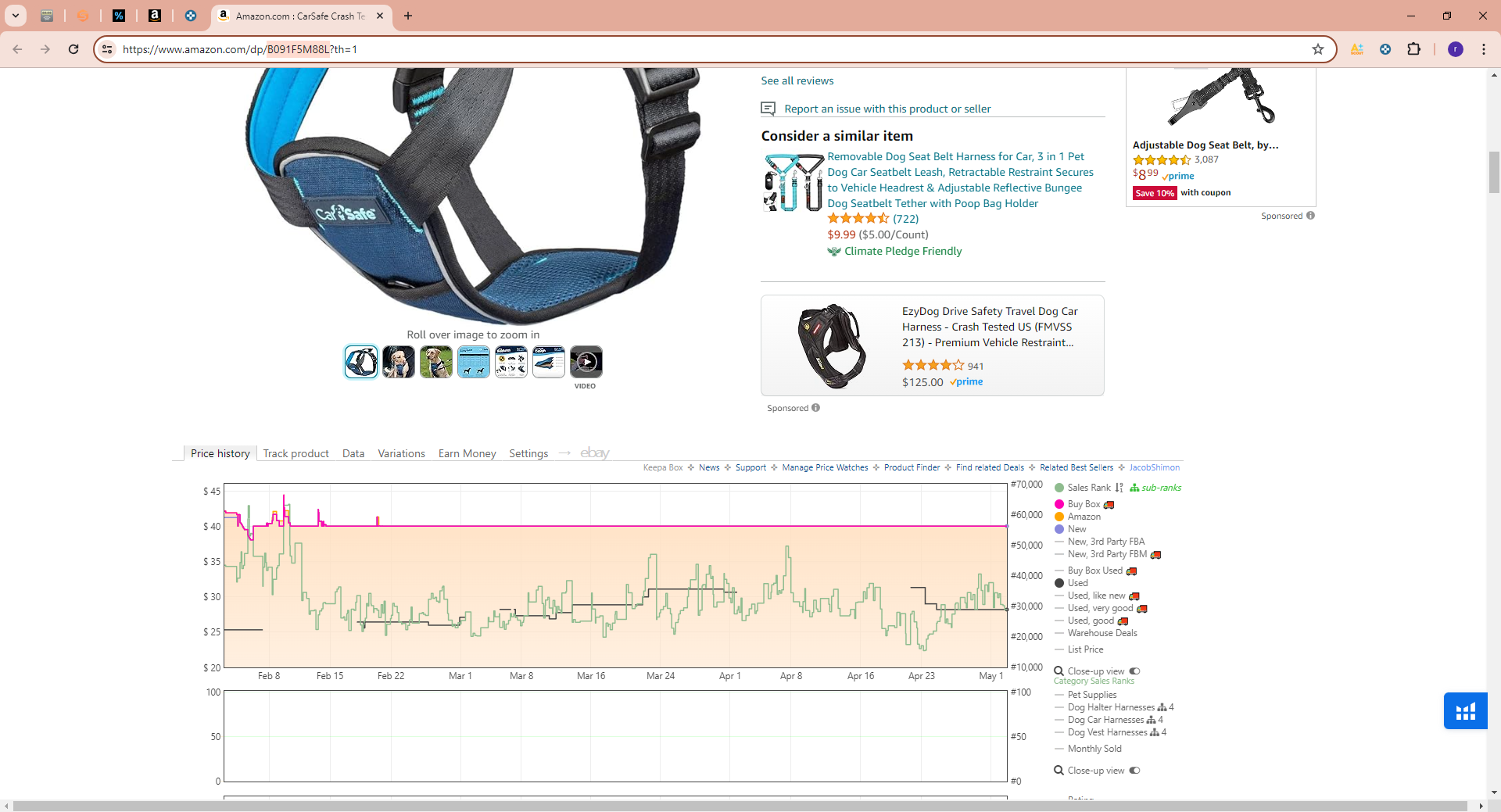Open the 722 ratings count link
This screenshot has width=1501, height=812.
pos(905,219)
